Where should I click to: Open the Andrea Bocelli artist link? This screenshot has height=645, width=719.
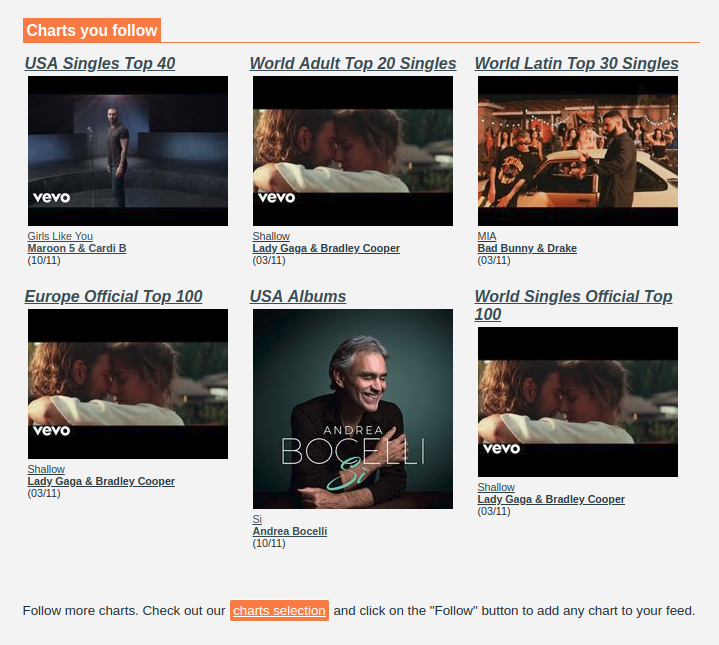click(x=290, y=531)
